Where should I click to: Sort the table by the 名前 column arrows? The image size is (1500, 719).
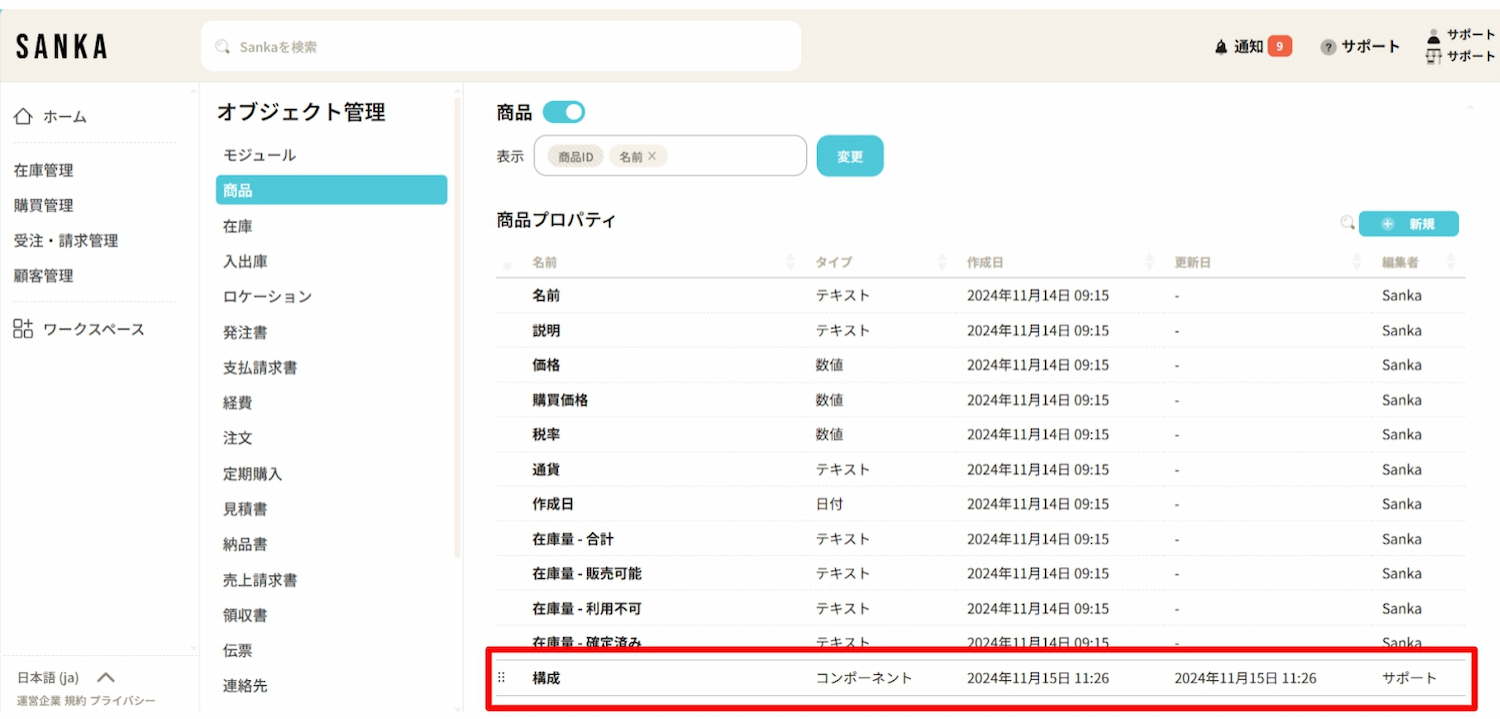coord(791,262)
